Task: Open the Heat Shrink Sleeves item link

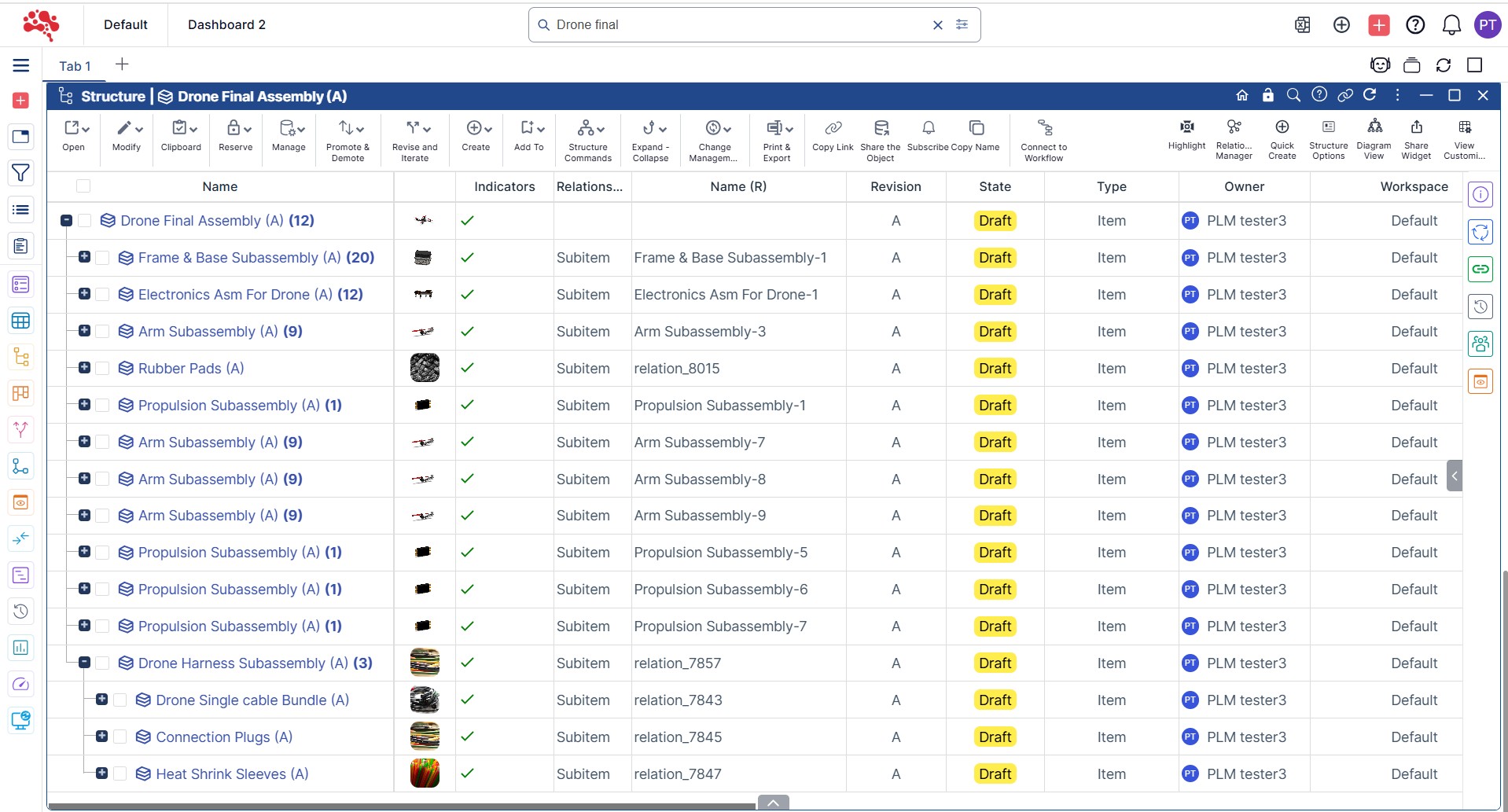Action: [x=221, y=774]
